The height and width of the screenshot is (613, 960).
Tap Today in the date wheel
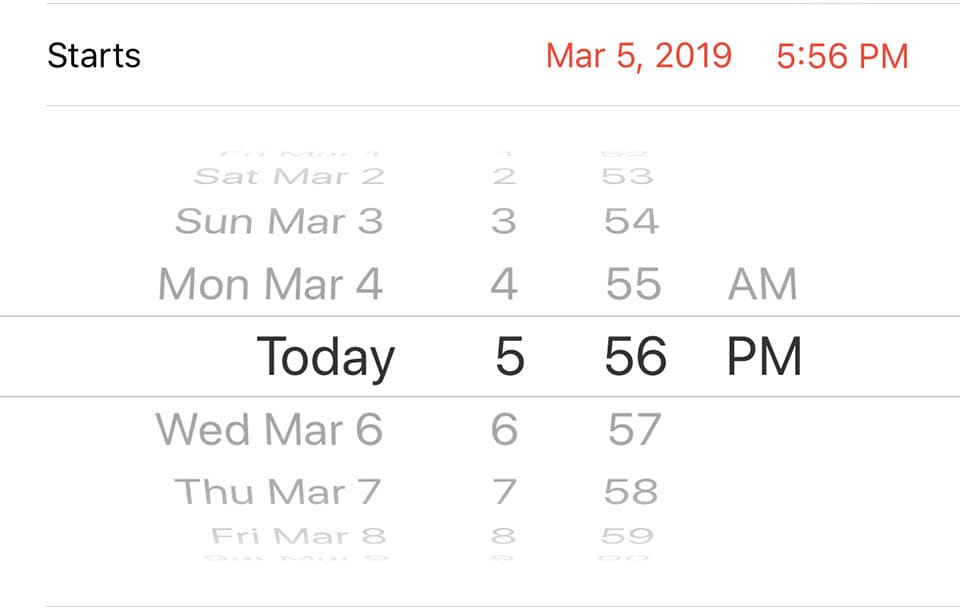[325, 357]
